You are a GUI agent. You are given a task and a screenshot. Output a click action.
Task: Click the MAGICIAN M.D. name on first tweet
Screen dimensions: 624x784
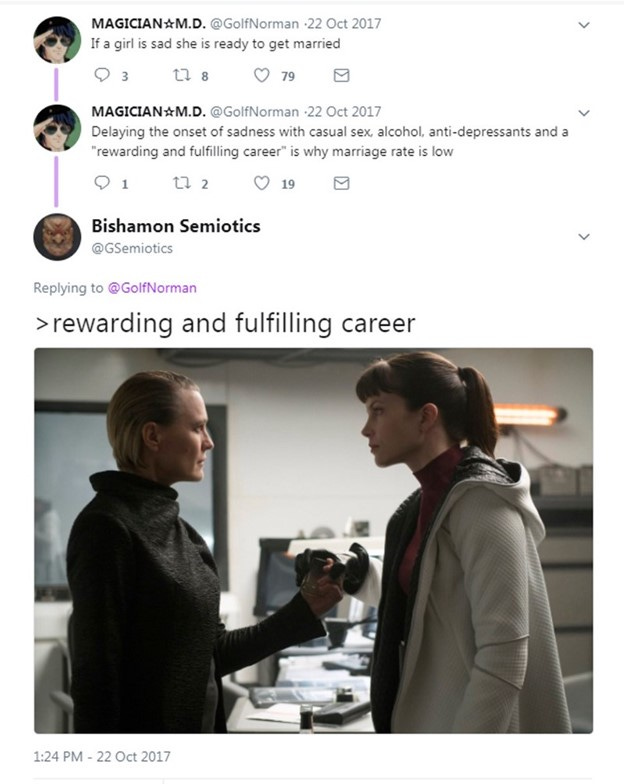tap(148, 24)
